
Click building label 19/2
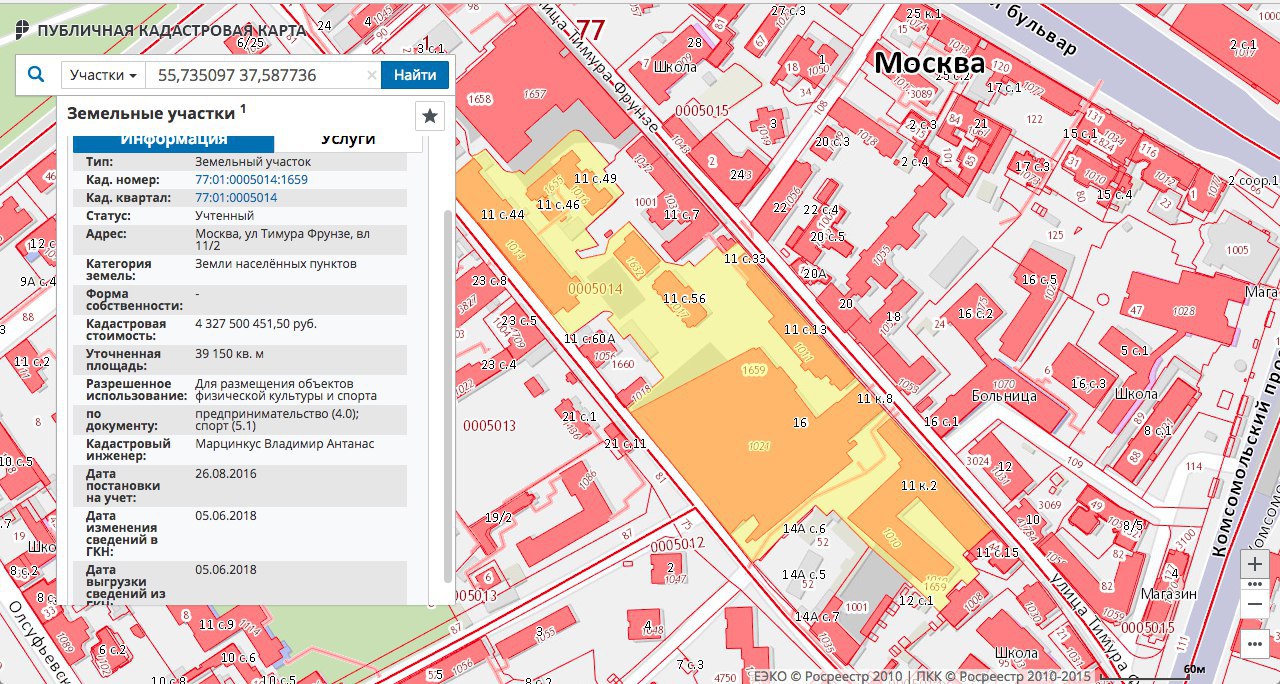click(x=498, y=518)
